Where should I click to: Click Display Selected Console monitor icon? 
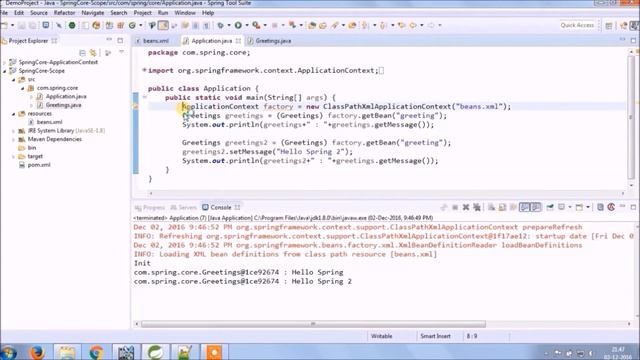[x=562, y=207]
